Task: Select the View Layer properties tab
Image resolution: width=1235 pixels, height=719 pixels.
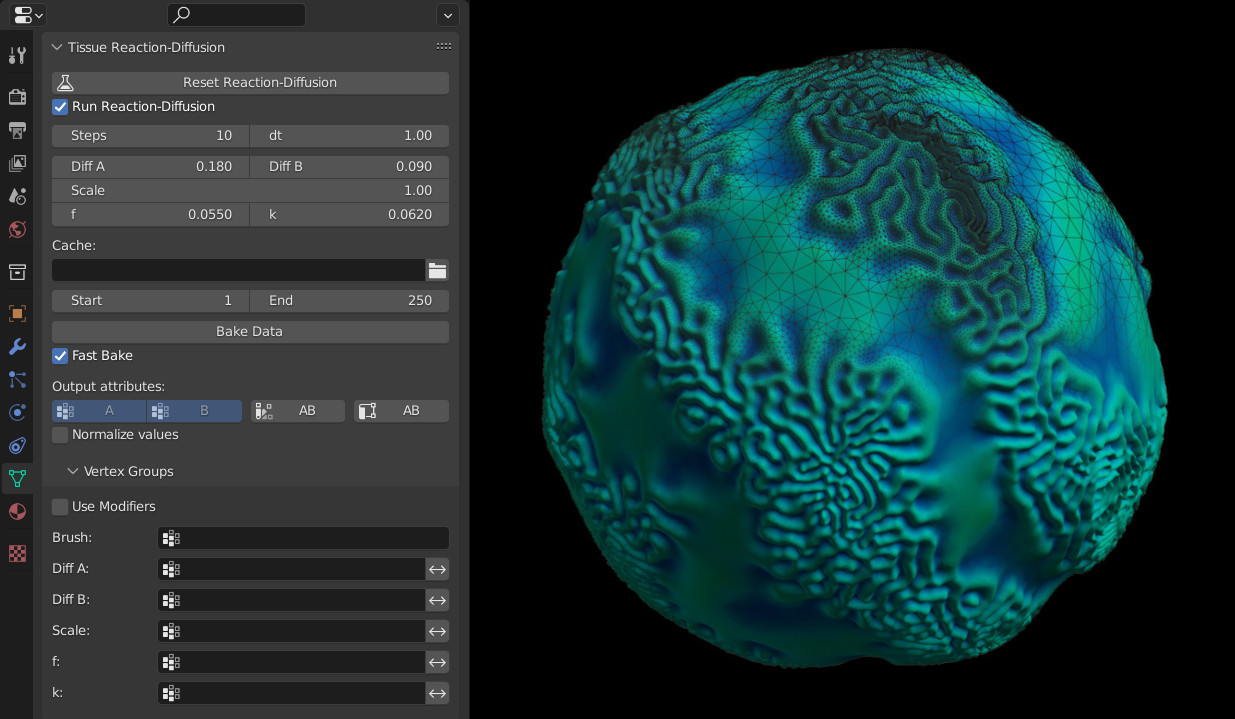Action: click(16, 163)
